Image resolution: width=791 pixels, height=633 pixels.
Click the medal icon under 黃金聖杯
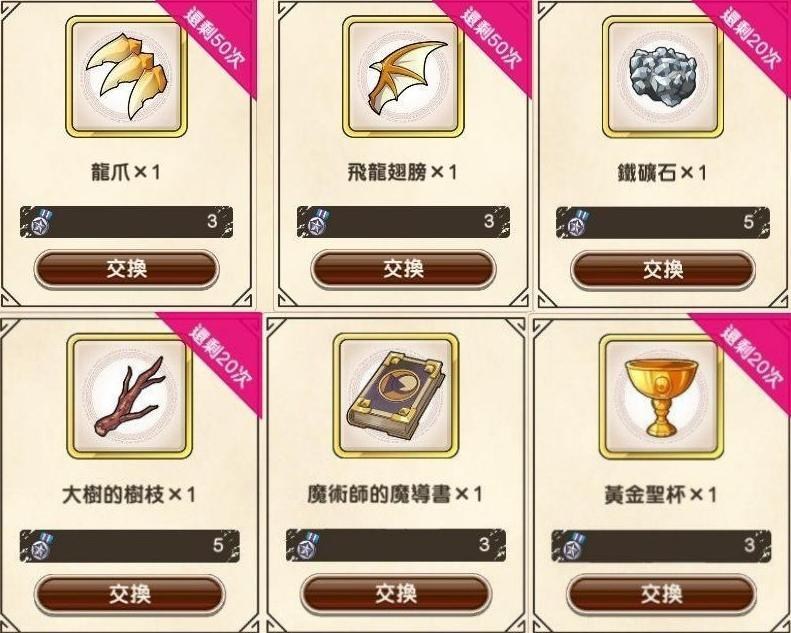pos(572,546)
